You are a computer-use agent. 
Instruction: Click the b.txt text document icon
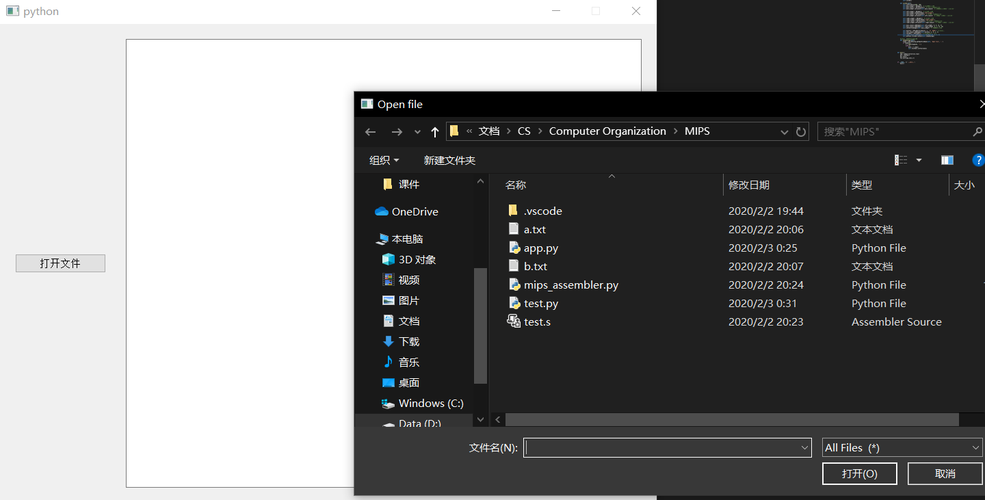point(513,266)
